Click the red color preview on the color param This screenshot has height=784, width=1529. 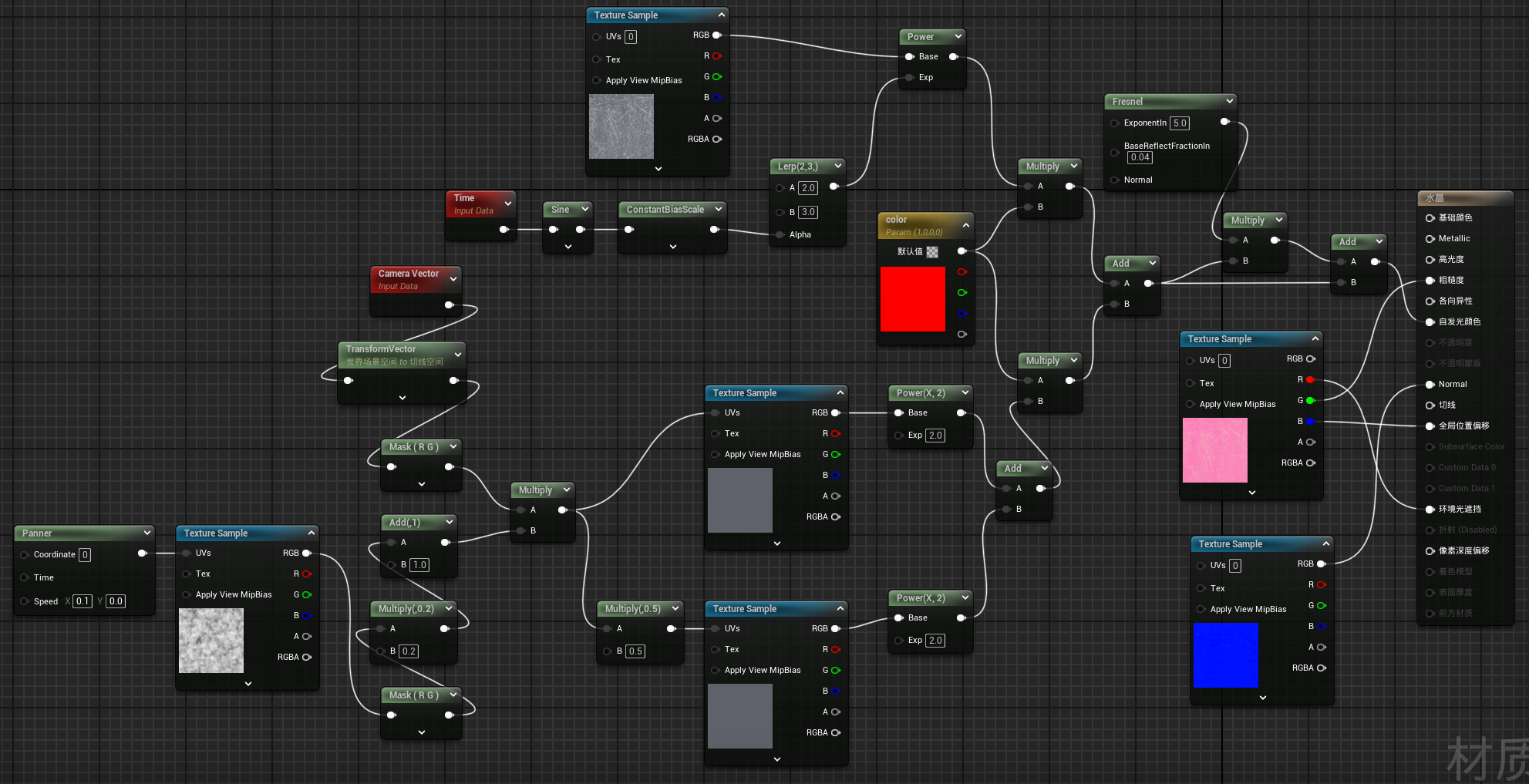click(x=913, y=299)
